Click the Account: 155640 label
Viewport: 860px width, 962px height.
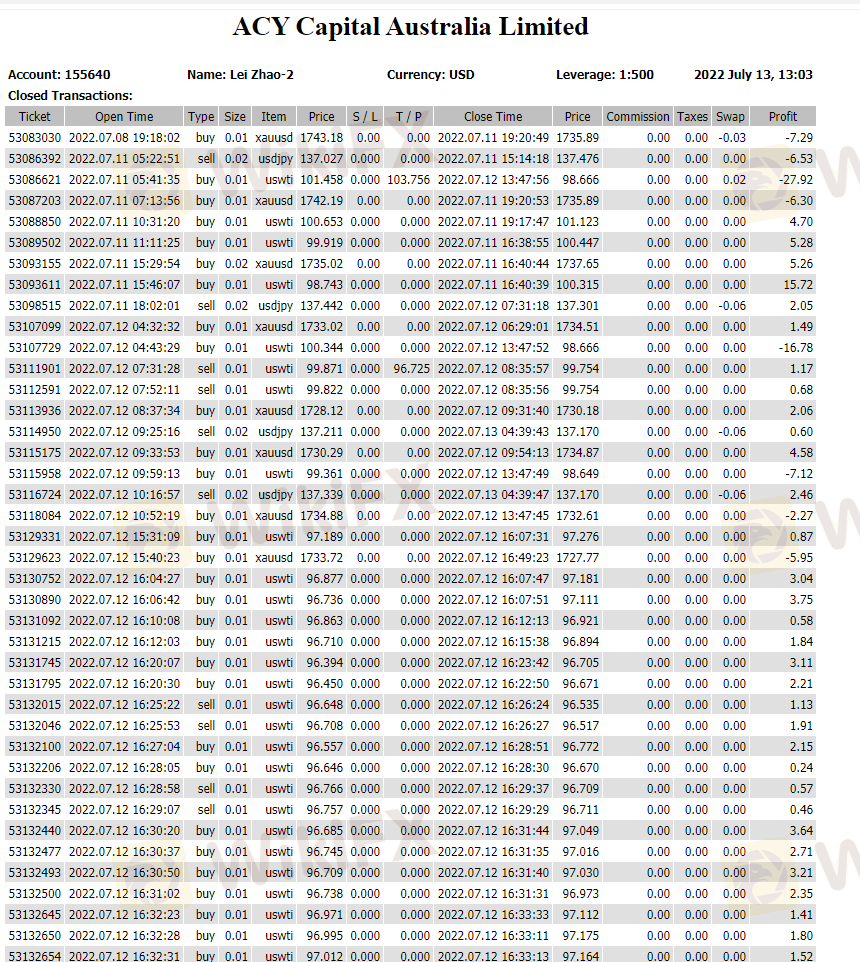coord(59,75)
